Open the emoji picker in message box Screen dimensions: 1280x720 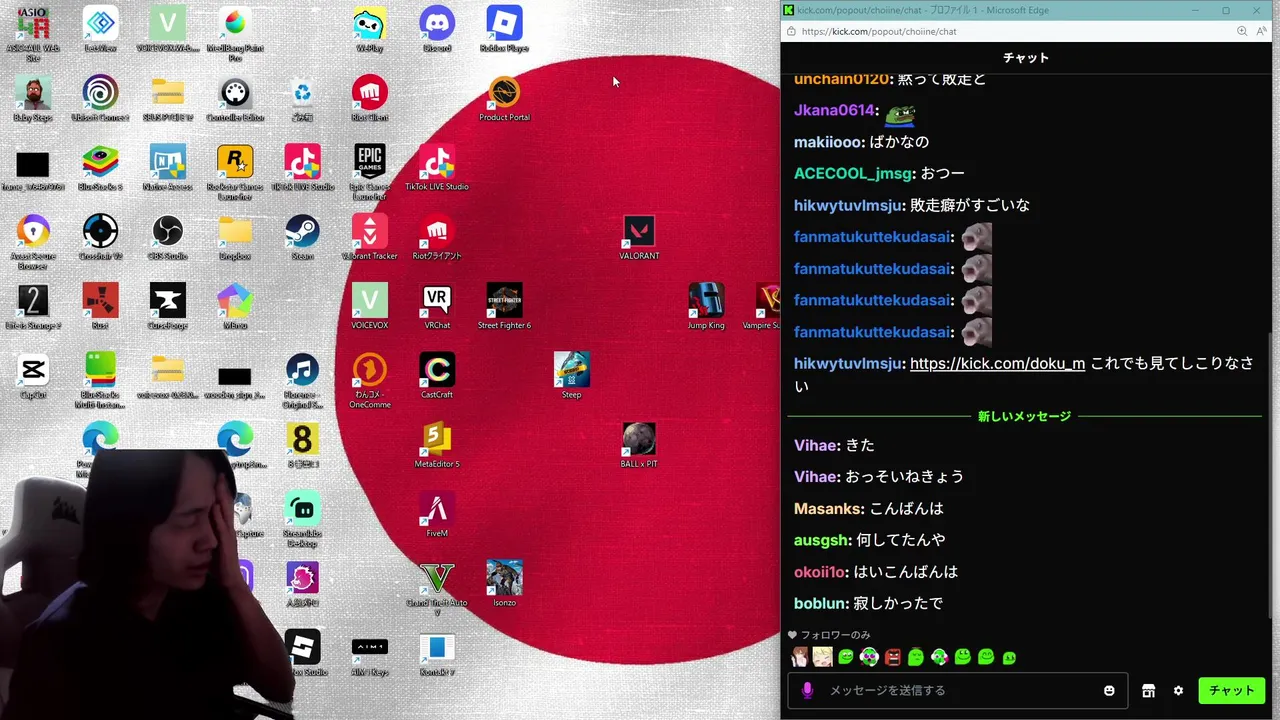point(1109,691)
